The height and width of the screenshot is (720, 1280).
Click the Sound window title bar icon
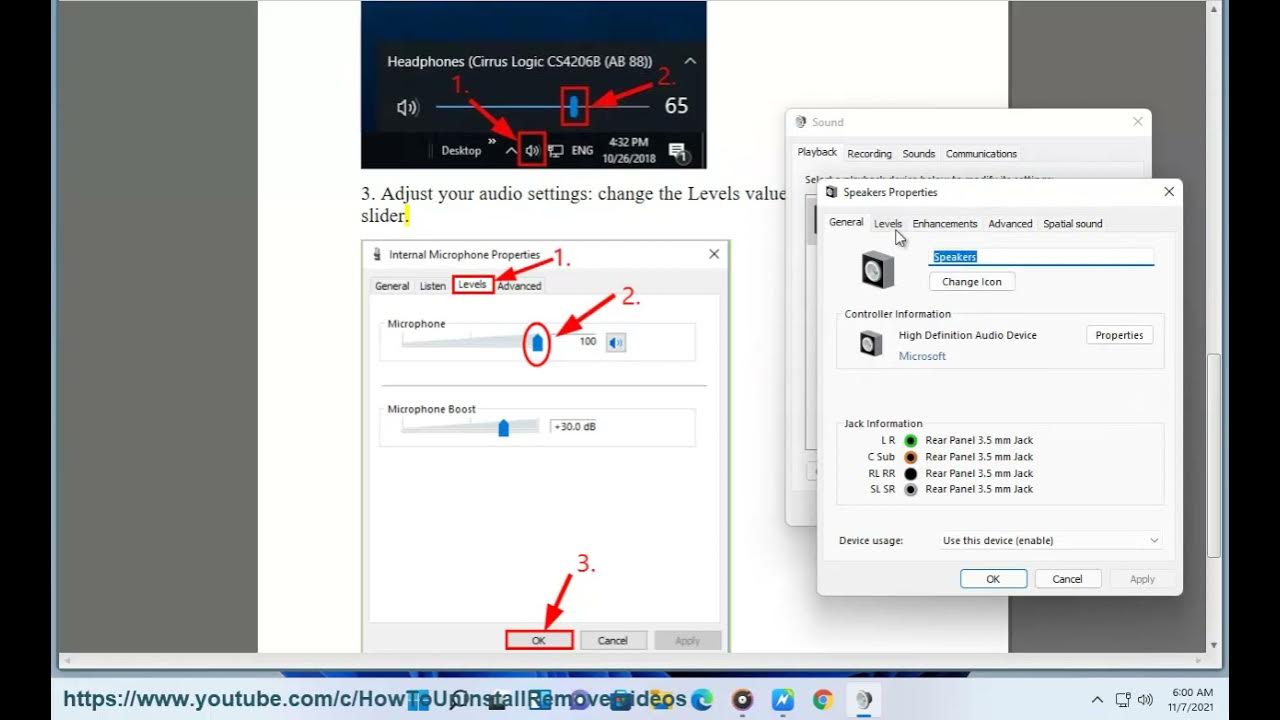(801, 122)
